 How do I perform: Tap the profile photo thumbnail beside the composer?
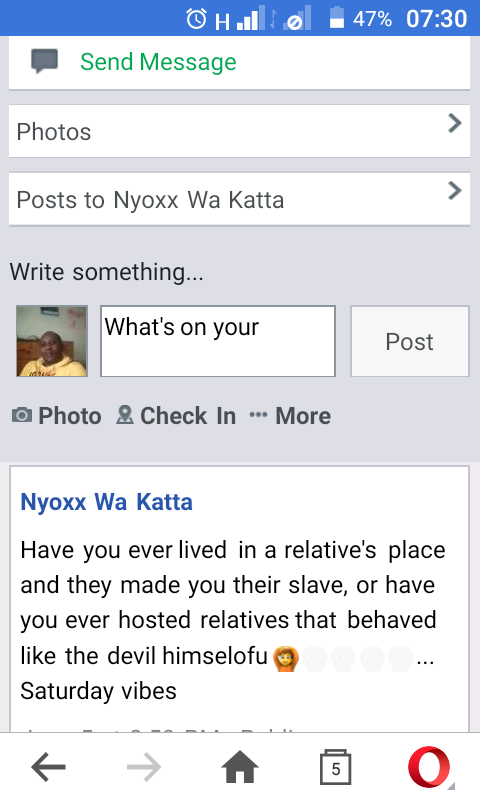[x=52, y=341]
